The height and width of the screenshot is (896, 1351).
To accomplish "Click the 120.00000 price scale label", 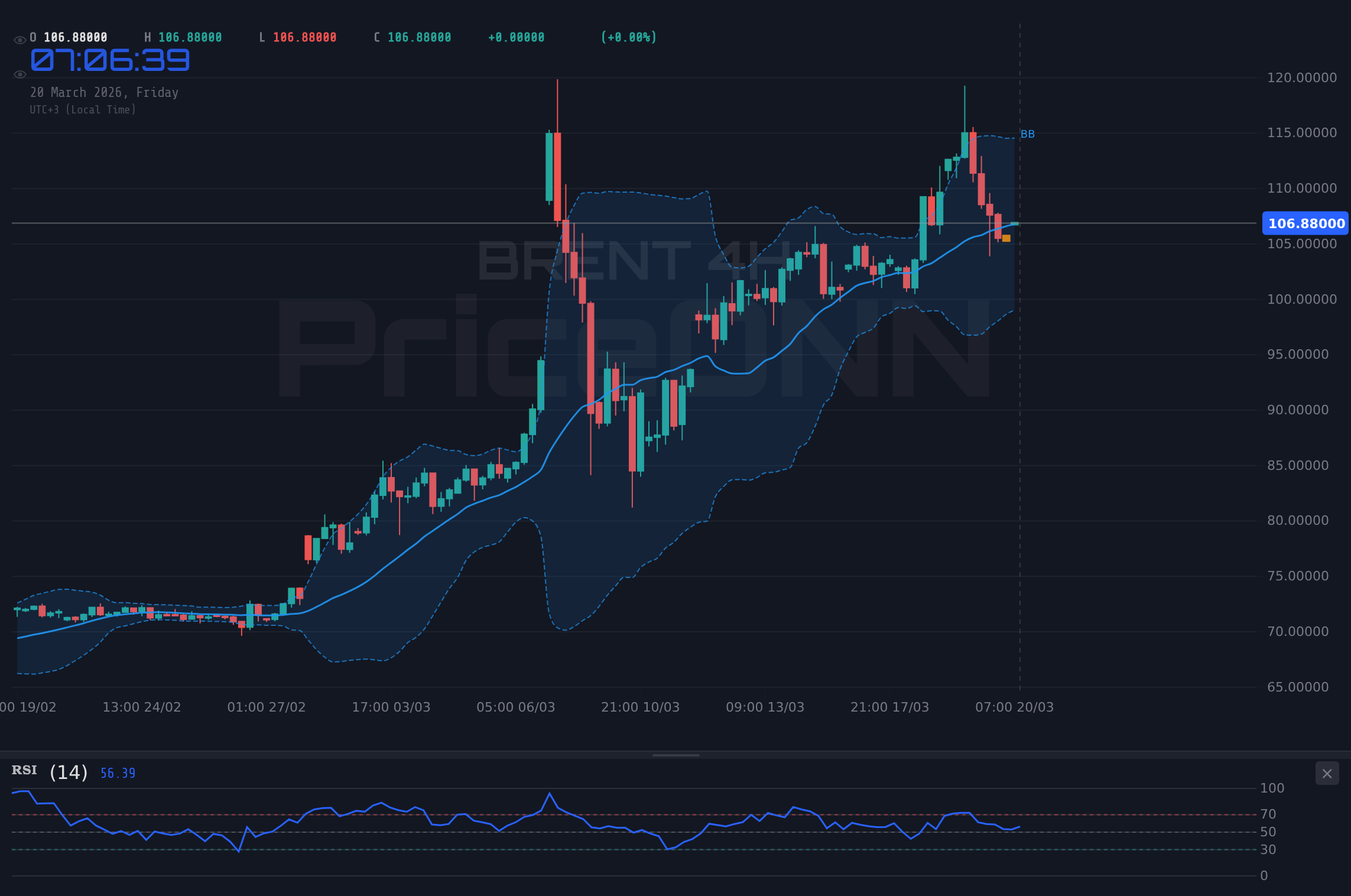I will [1302, 77].
